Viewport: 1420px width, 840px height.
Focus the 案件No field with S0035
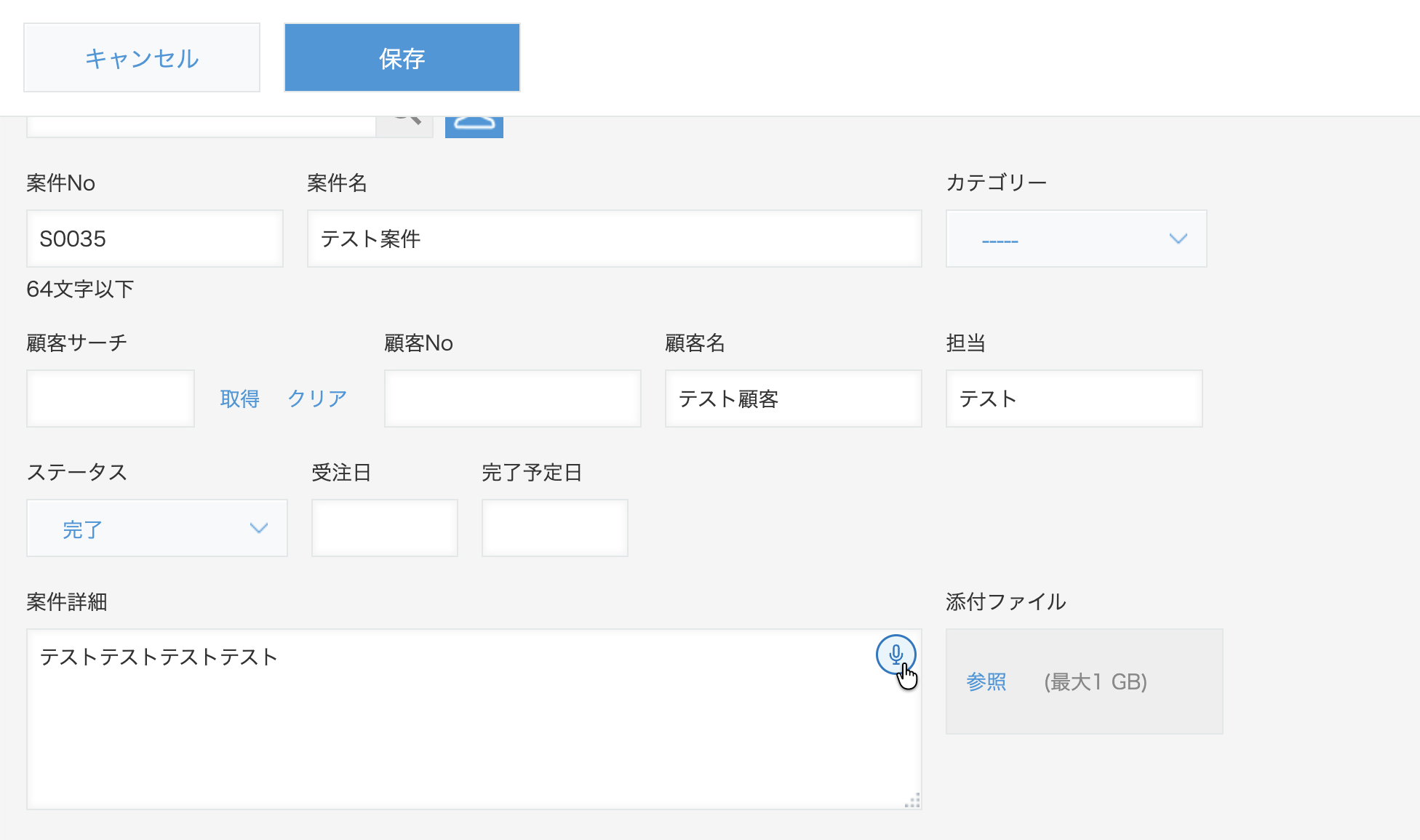pos(155,239)
